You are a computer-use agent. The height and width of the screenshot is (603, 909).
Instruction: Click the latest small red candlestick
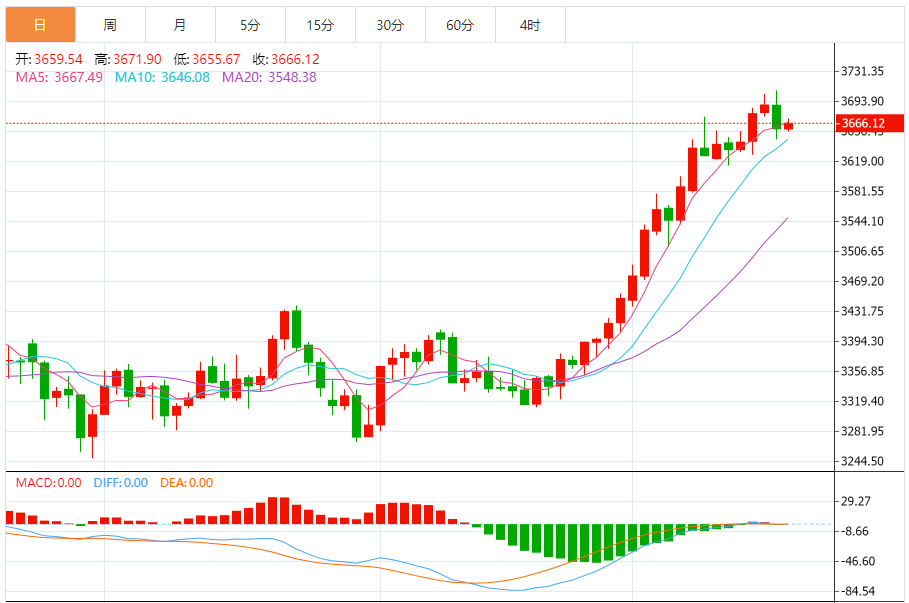(x=788, y=126)
